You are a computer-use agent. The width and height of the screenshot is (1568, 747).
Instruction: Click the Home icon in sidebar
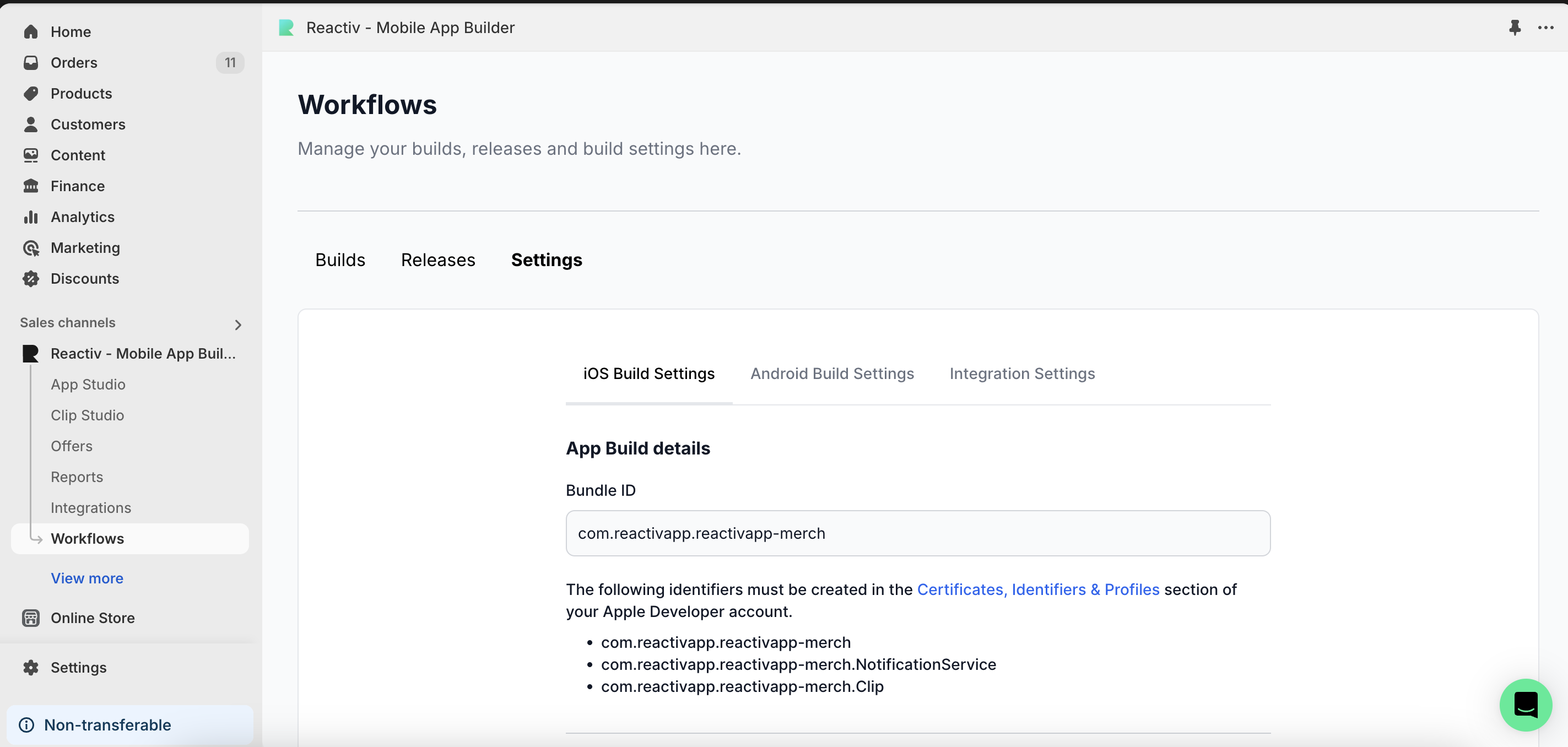coord(30,31)
